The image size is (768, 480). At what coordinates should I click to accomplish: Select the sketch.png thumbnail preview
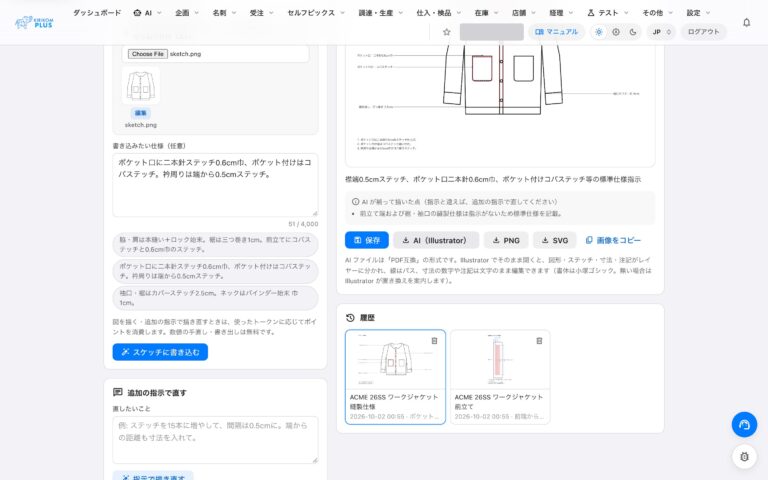(141, 85)
